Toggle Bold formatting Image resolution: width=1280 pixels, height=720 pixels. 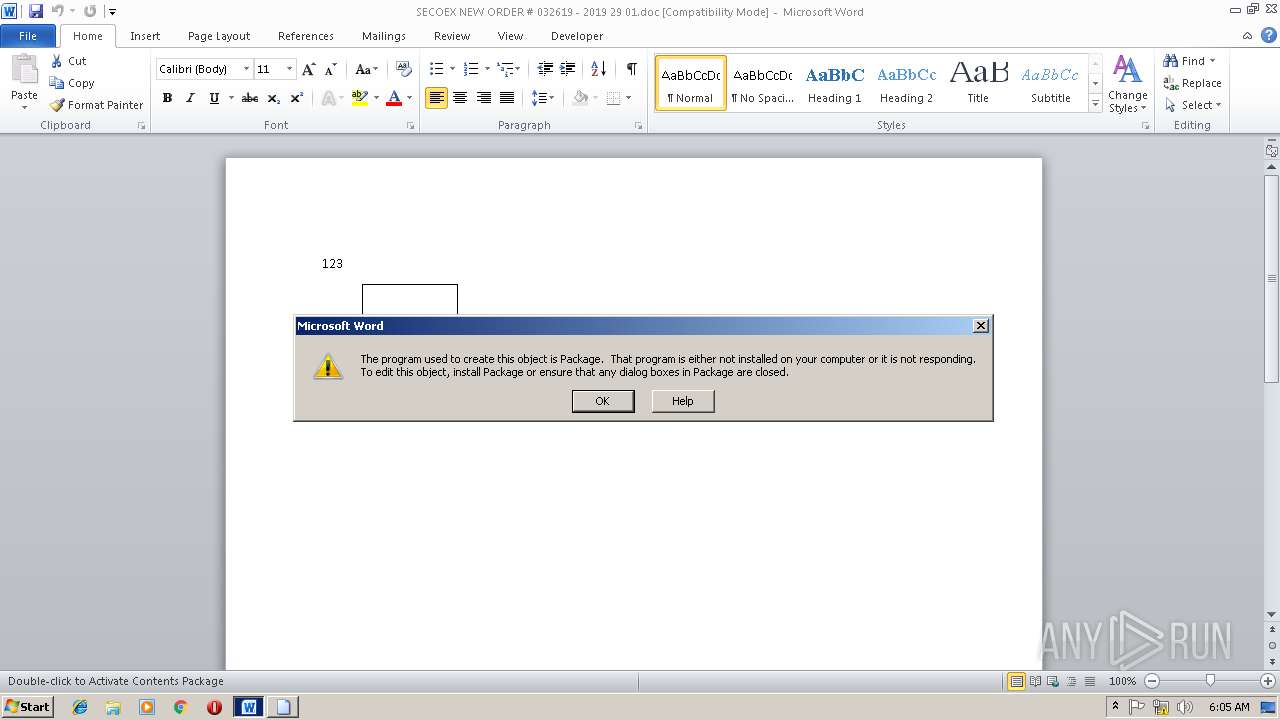coord(167,98)
